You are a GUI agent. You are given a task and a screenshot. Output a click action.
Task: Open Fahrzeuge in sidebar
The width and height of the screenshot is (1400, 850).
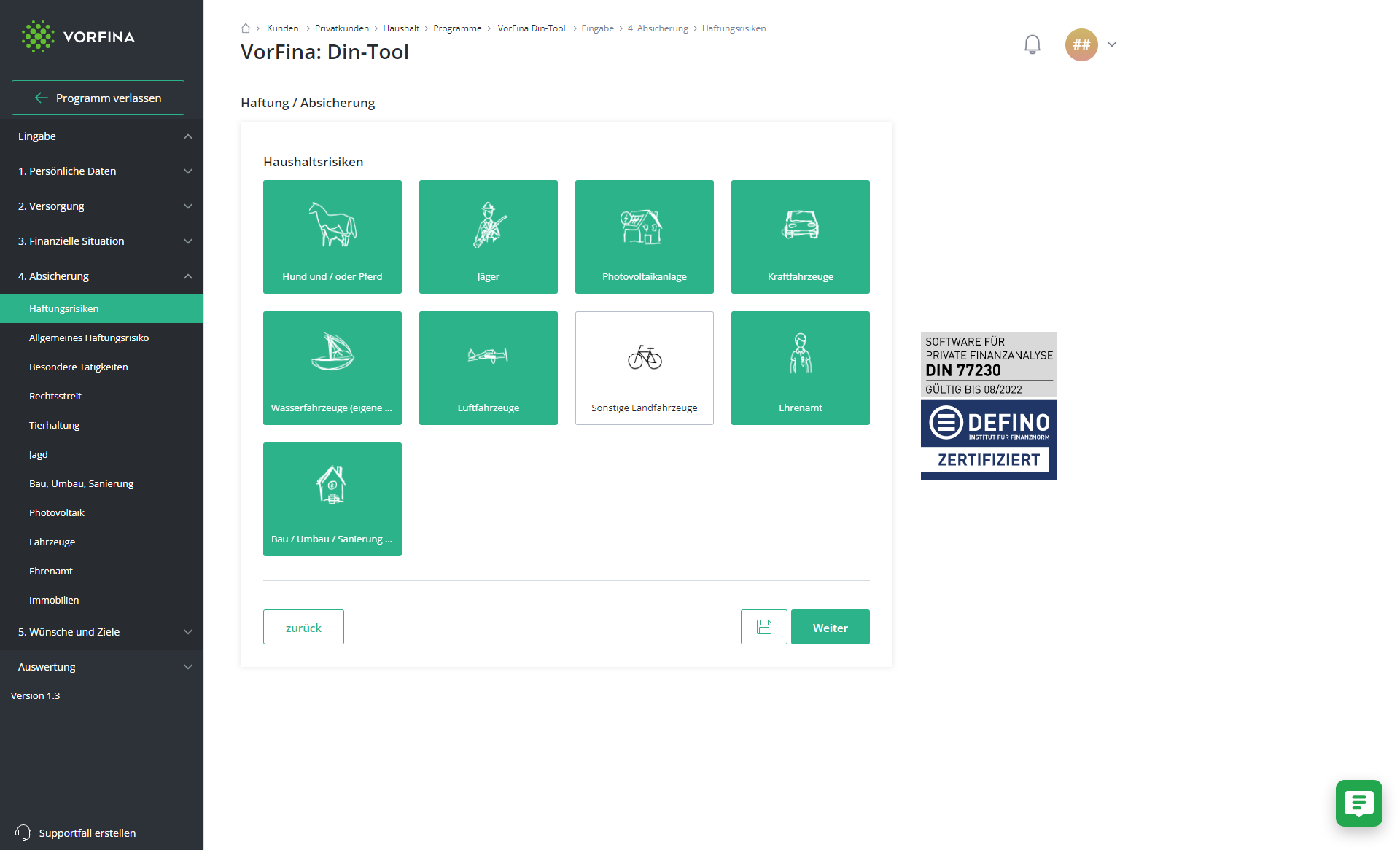(101, 542)
